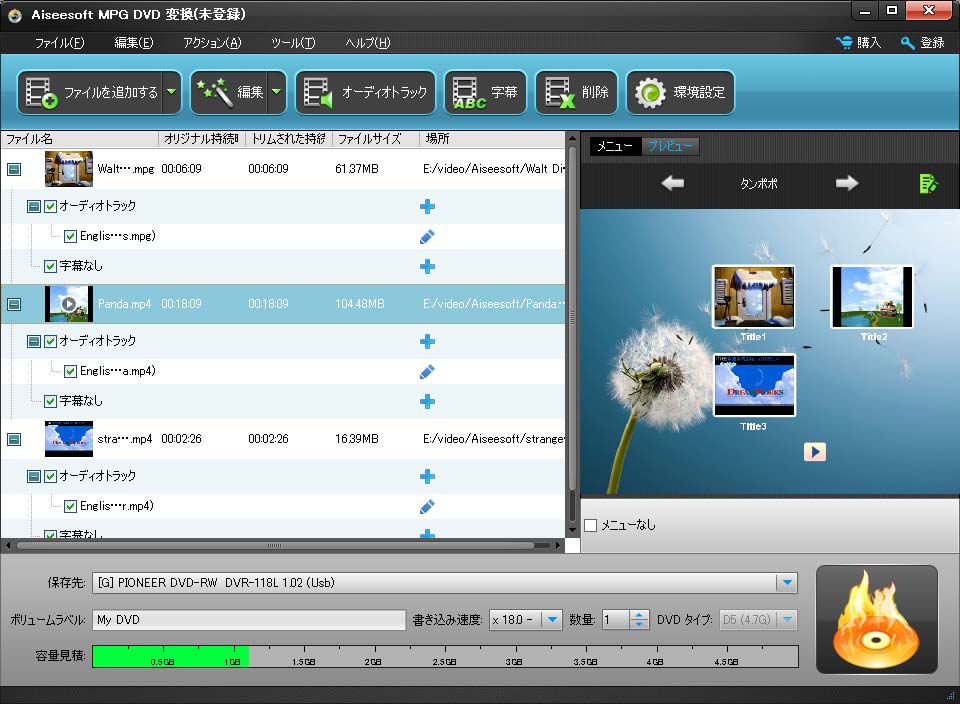Click the ボリュームラベル My DVD text field
The height and width of the screenshot is (704, 960).
coord(250,620)
